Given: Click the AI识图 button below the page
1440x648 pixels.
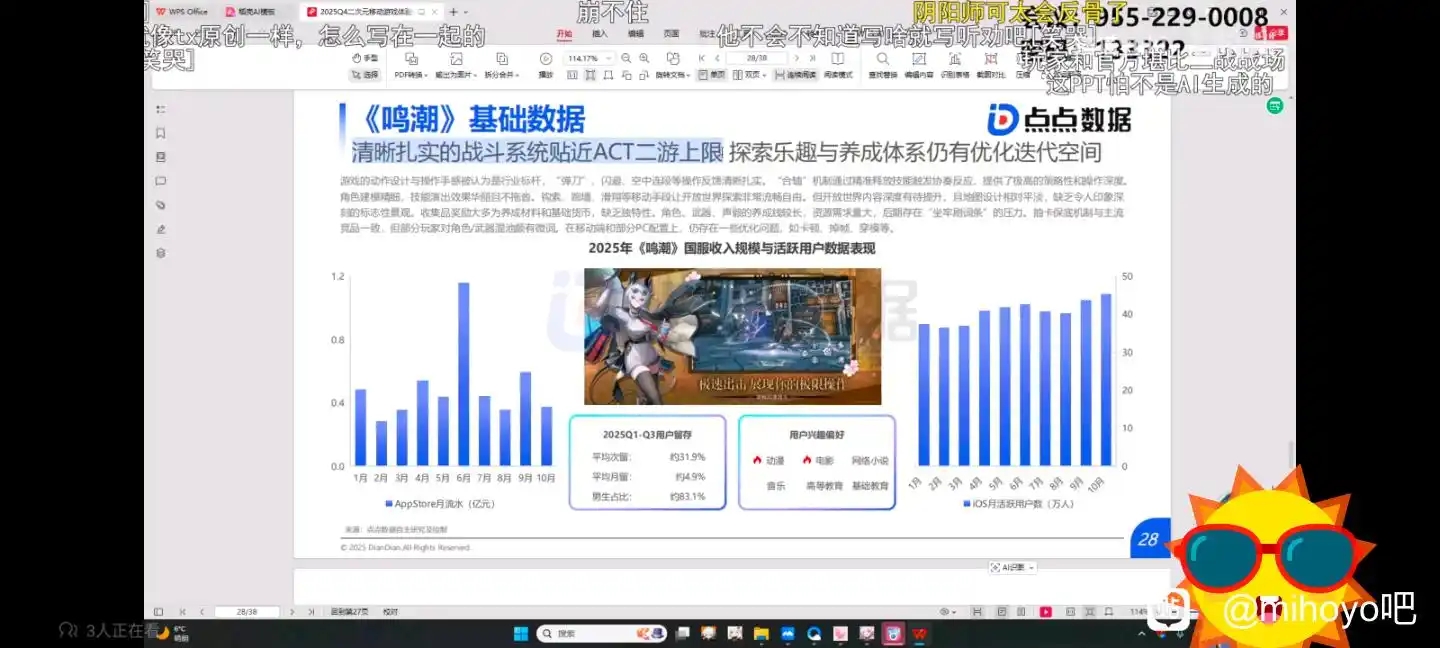Looking at the screenshot, I should pos(1012,567).
